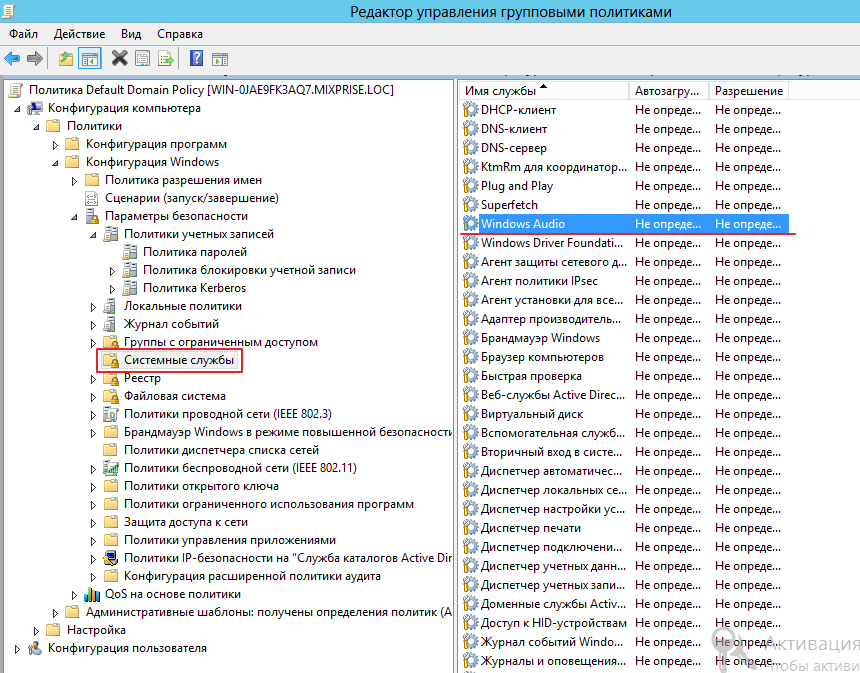Click the Back arrow in toolbar
Viewport: 860px width, 673px height.
pos(12,59)
